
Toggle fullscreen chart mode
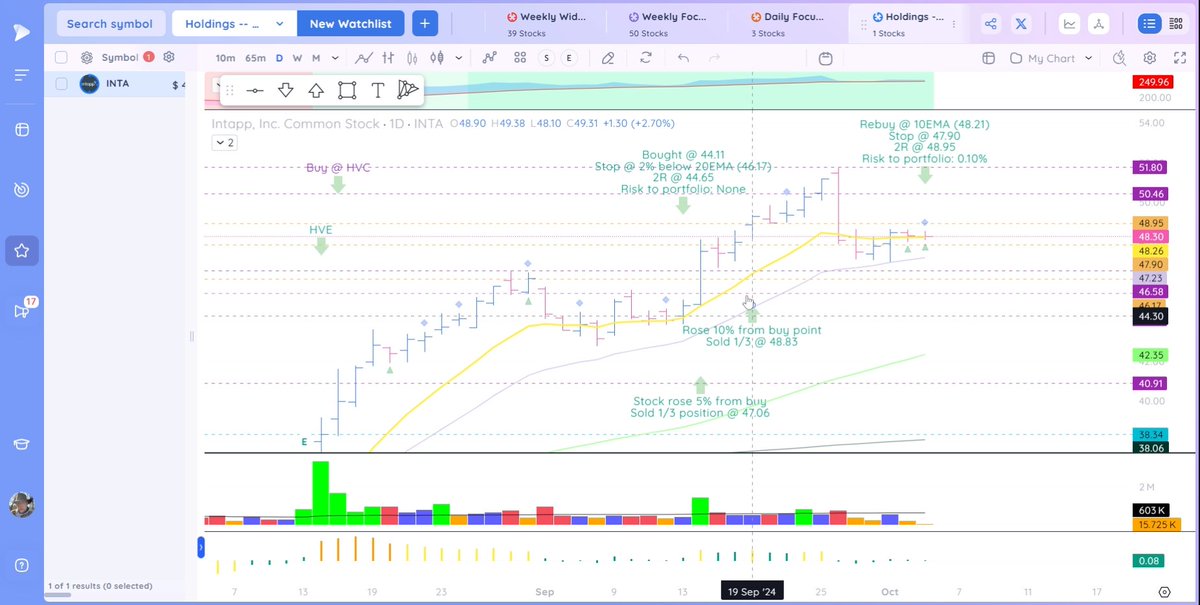1178,58
